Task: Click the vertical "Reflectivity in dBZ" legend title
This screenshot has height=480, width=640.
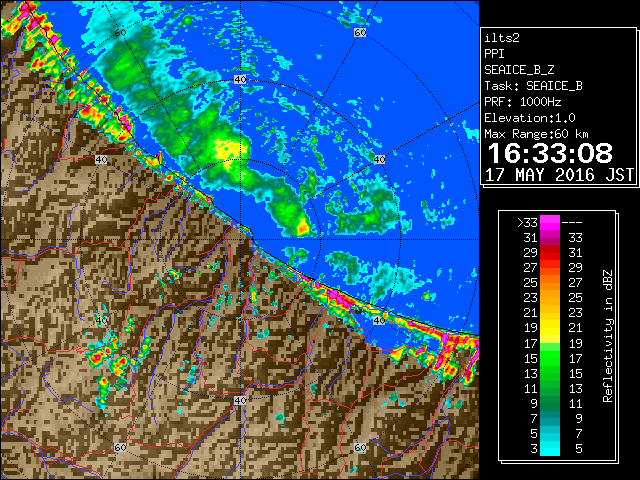Action: pos(608,336)
